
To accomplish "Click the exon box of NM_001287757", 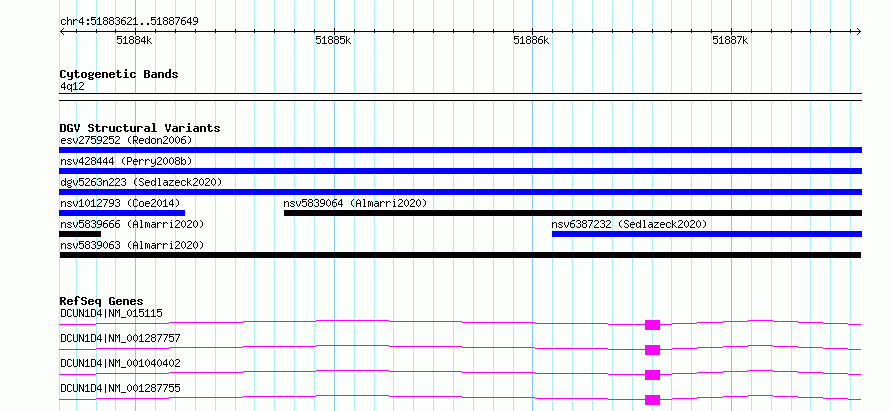I will 652,350.
